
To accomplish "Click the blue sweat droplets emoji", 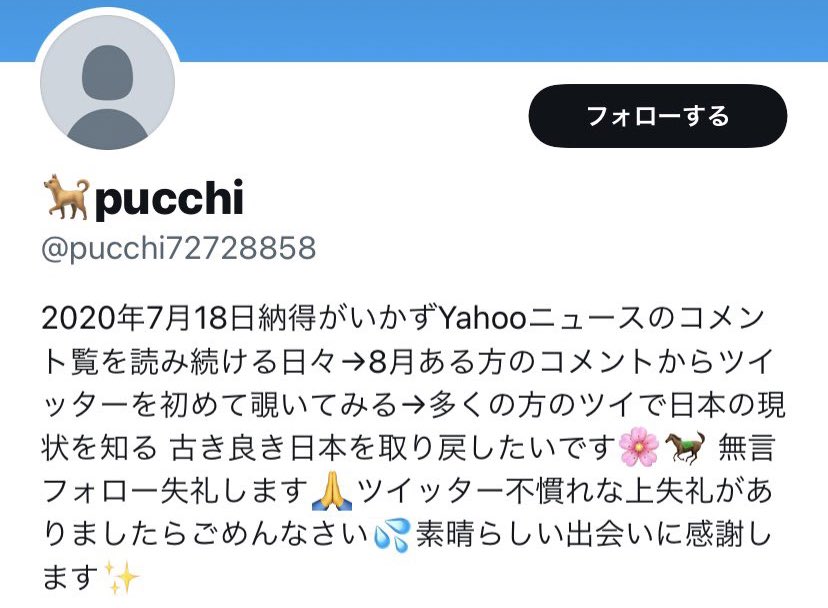I will [391, 535].
